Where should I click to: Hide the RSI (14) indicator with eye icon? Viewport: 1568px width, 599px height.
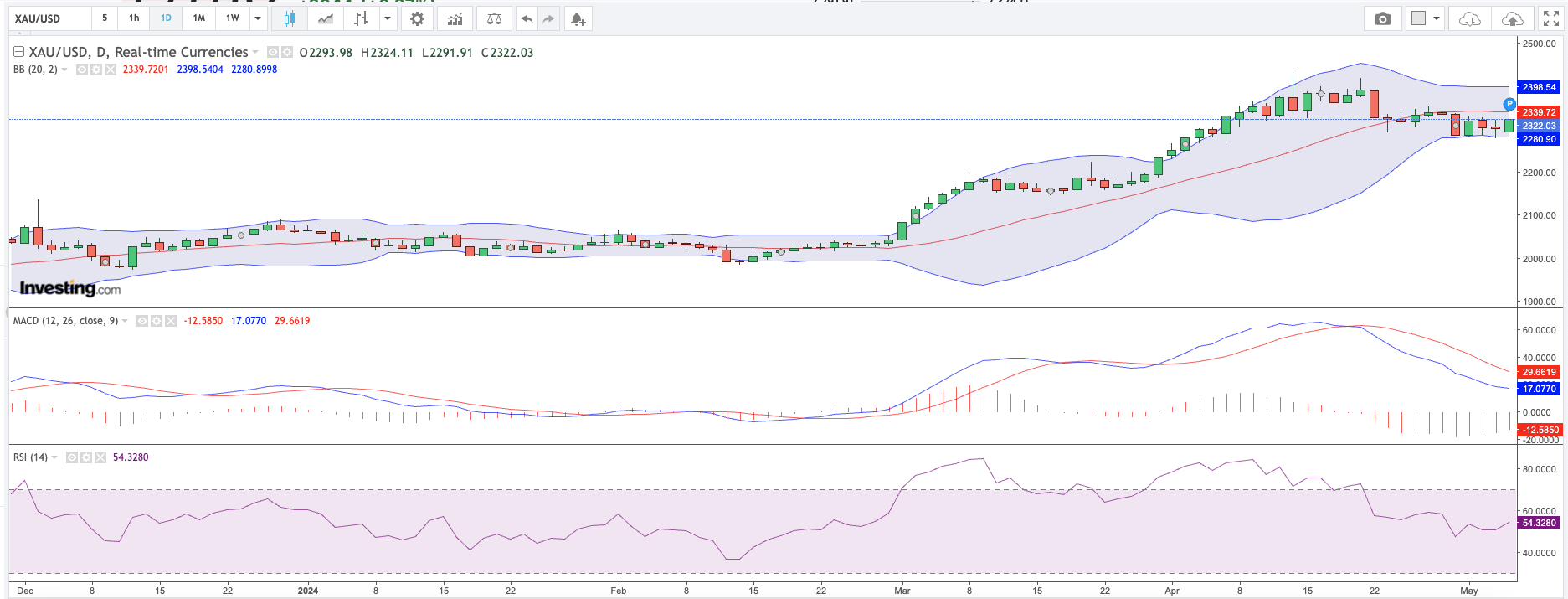pos(72,457)
